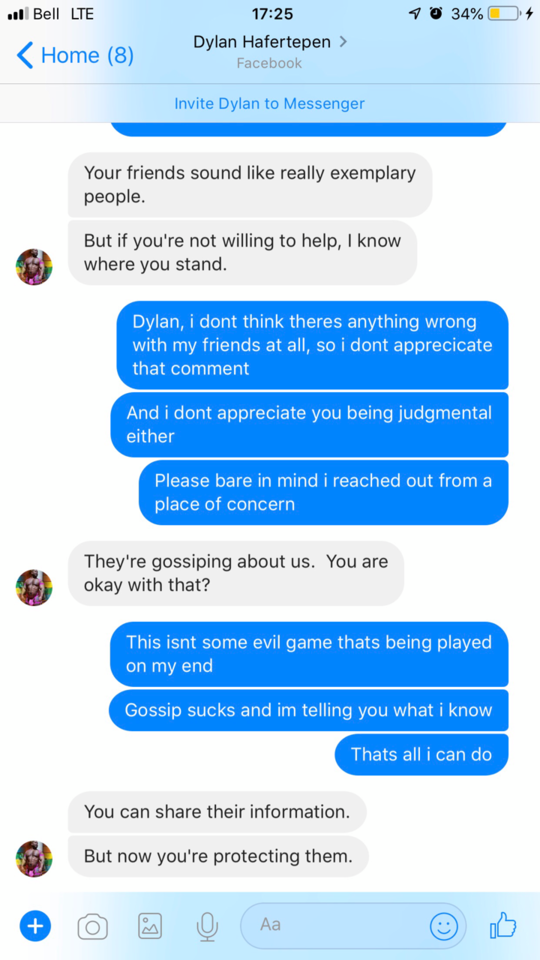Tap 'Please bare in mind' message bubble
This screenshot has width=540, height=960.
(x=323, y=492)
